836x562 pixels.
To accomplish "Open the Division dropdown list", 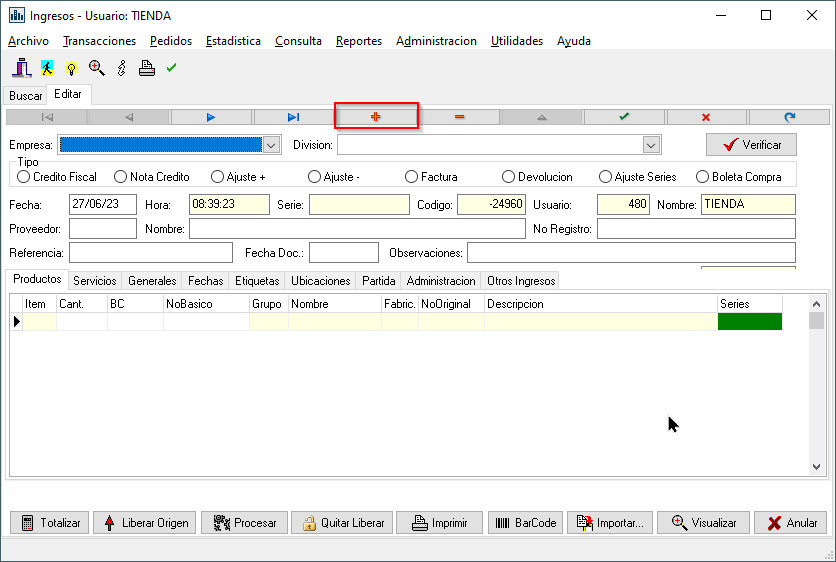I will tap(651, 145).
